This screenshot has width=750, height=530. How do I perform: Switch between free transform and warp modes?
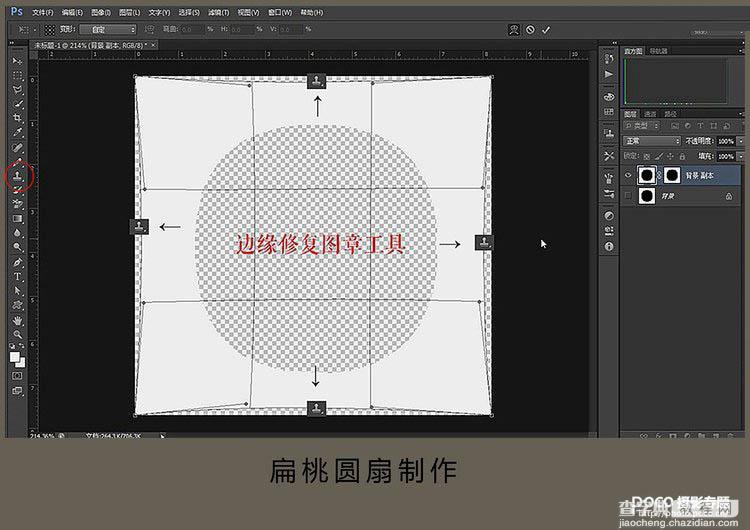point(514,30)
